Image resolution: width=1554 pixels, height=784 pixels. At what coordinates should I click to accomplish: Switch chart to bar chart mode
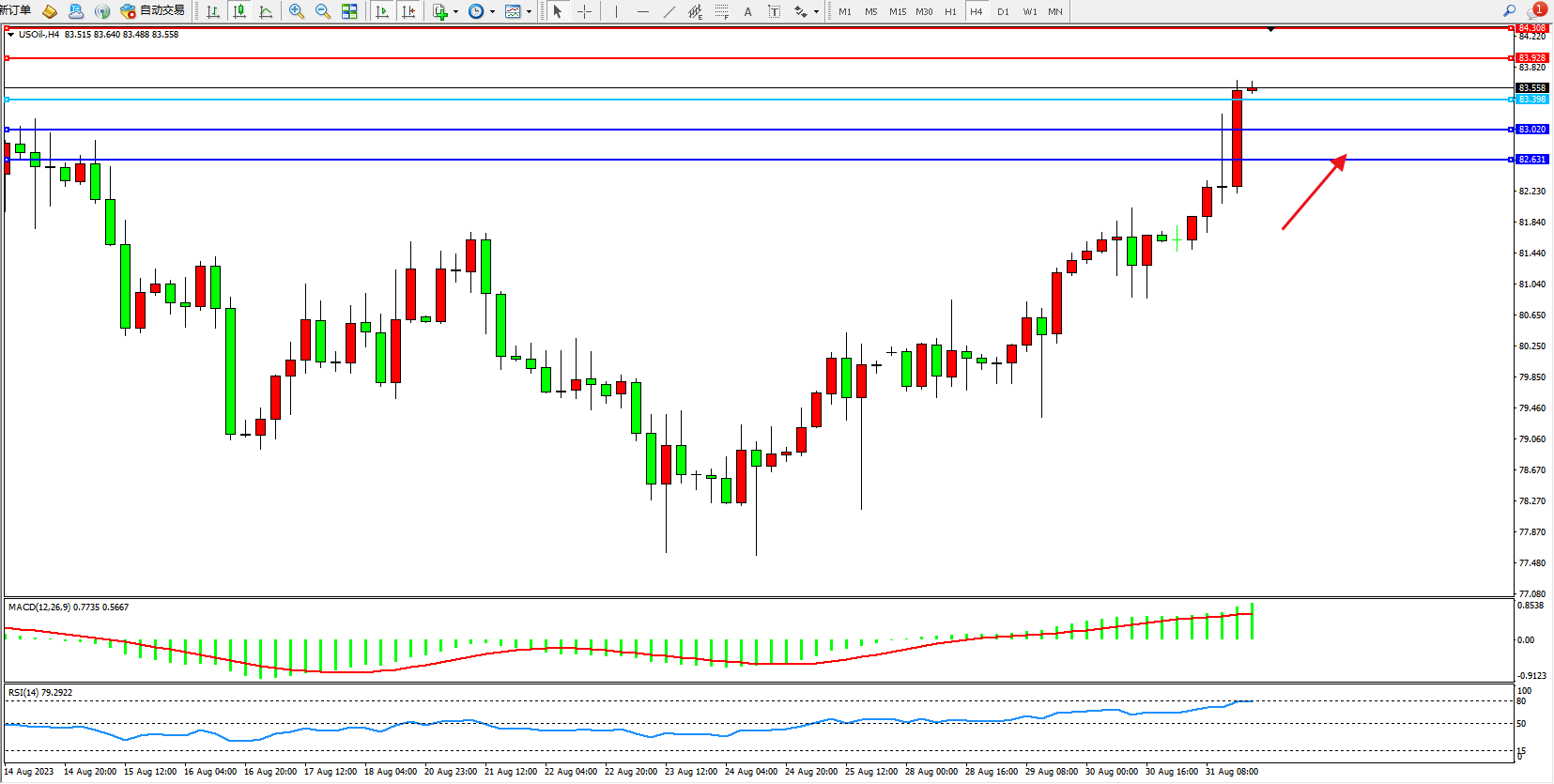(x=213, y=11)
